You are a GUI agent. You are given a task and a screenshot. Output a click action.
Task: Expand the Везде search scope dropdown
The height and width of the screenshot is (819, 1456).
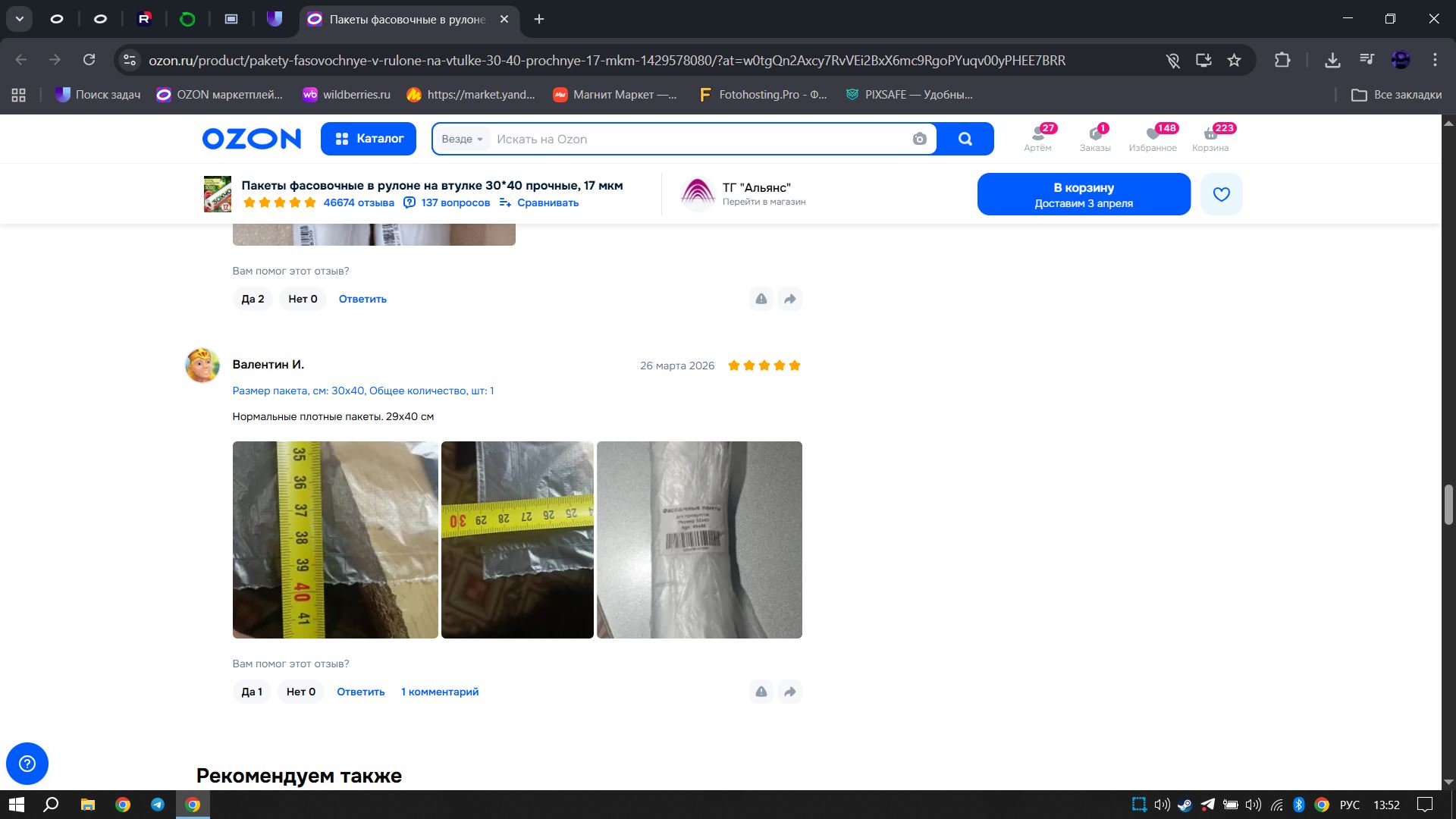[462, 139]
